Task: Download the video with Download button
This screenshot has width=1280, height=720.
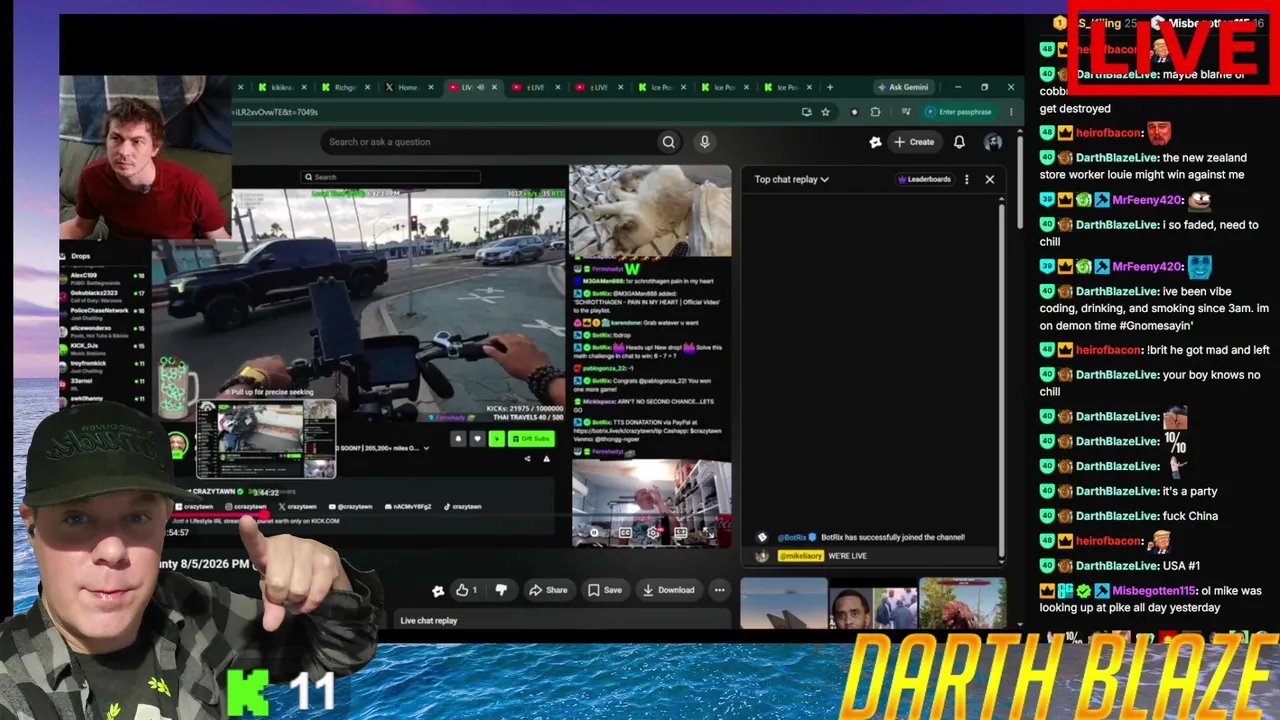Action: click(x=670, y=590)
